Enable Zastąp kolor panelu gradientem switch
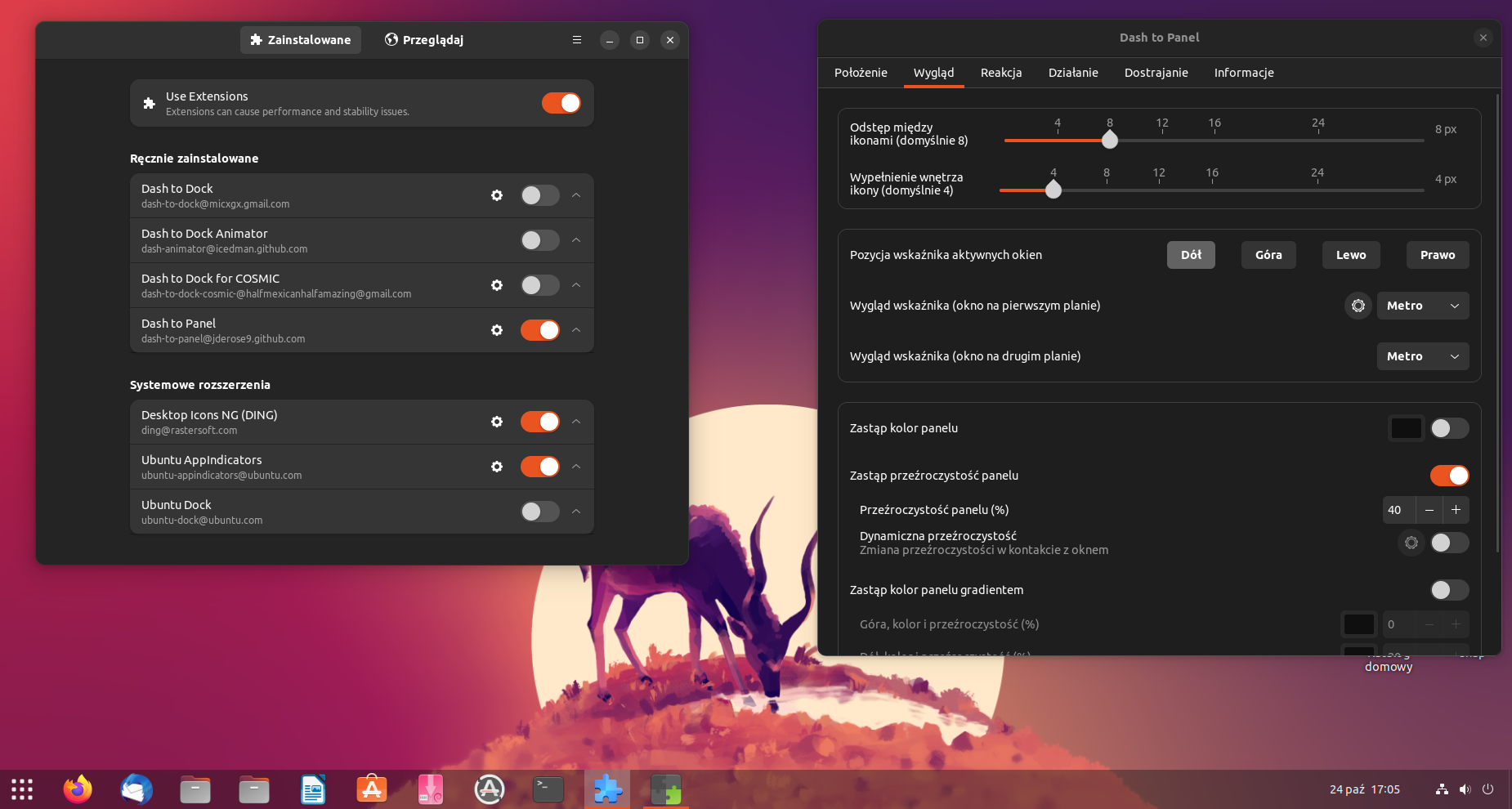1512x809 pixels. click(1450, 590)
